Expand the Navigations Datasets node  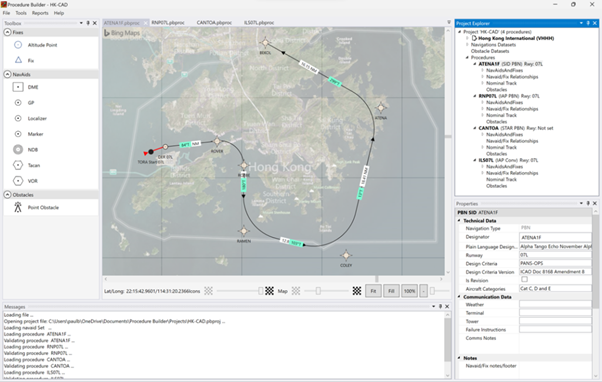467,45
